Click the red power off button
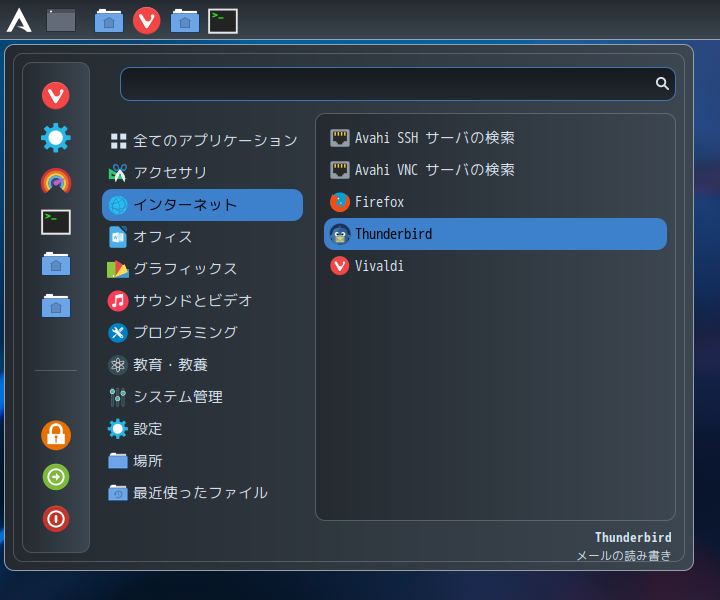The width and height of the screenshot is (720, 600). (x=56, y=519)
